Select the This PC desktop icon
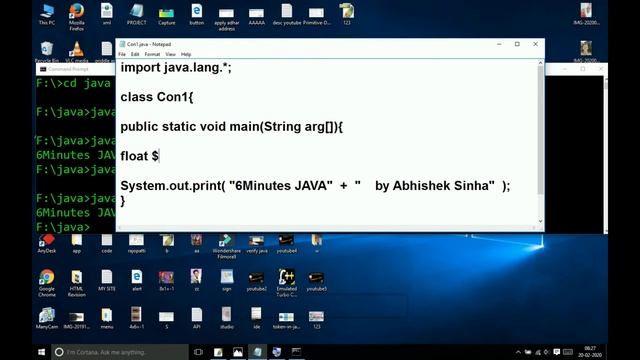The width and height of the screenshot is (640, 360). click(x=47, y=14)
